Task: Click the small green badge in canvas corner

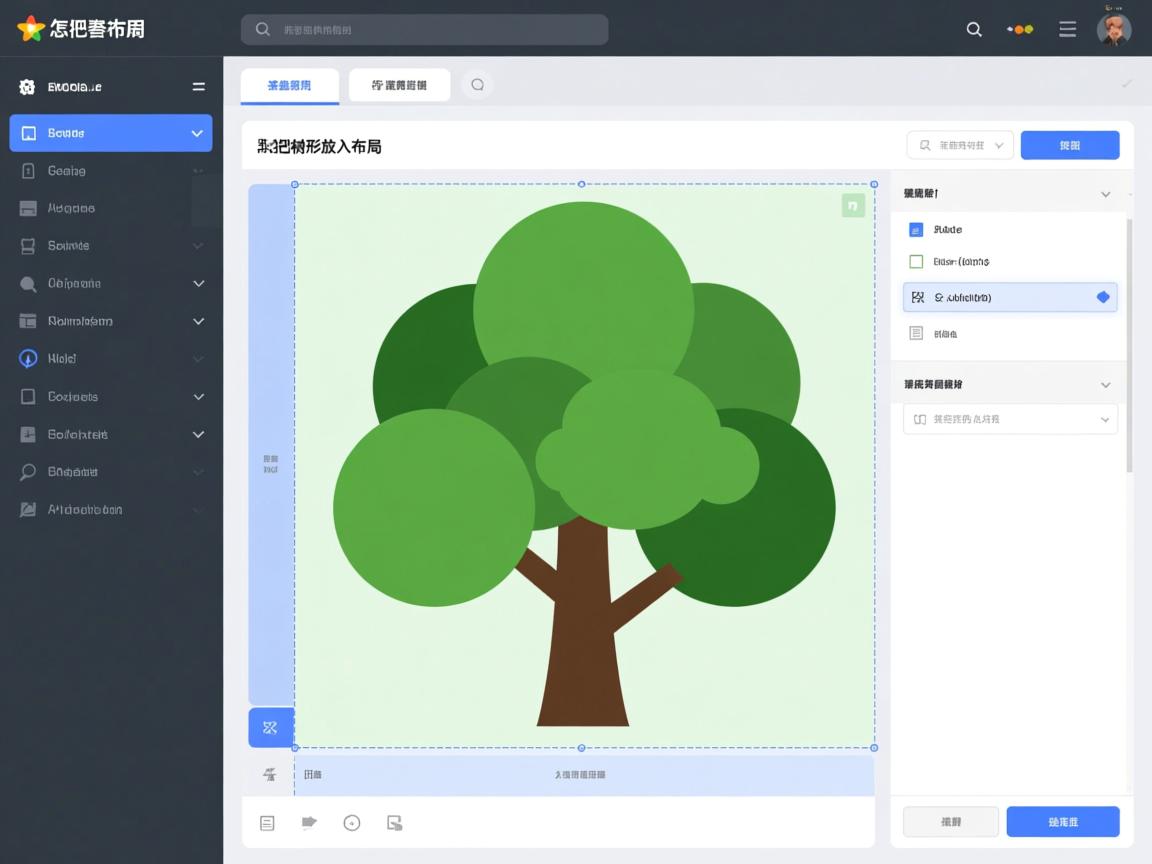Action: coord(852,206)
